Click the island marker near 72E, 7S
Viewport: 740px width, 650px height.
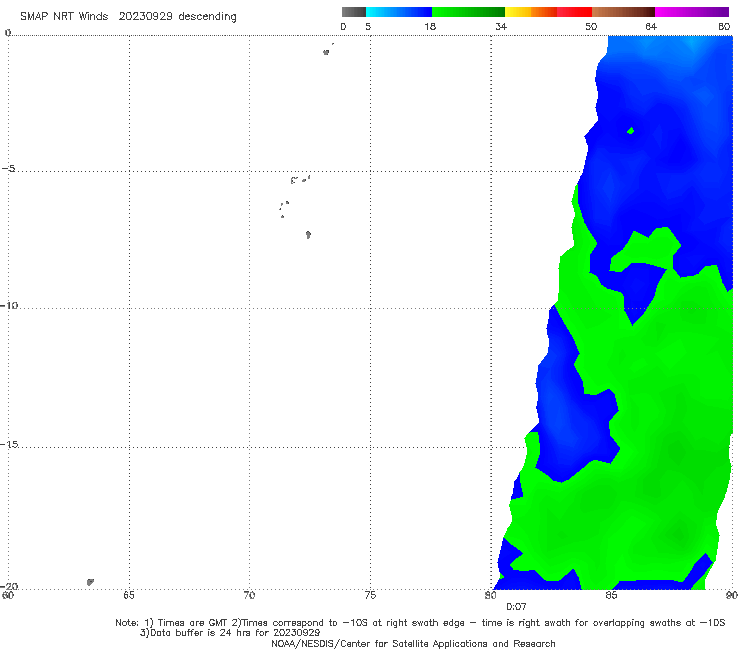pyautogui.click(x=308, y=235)
